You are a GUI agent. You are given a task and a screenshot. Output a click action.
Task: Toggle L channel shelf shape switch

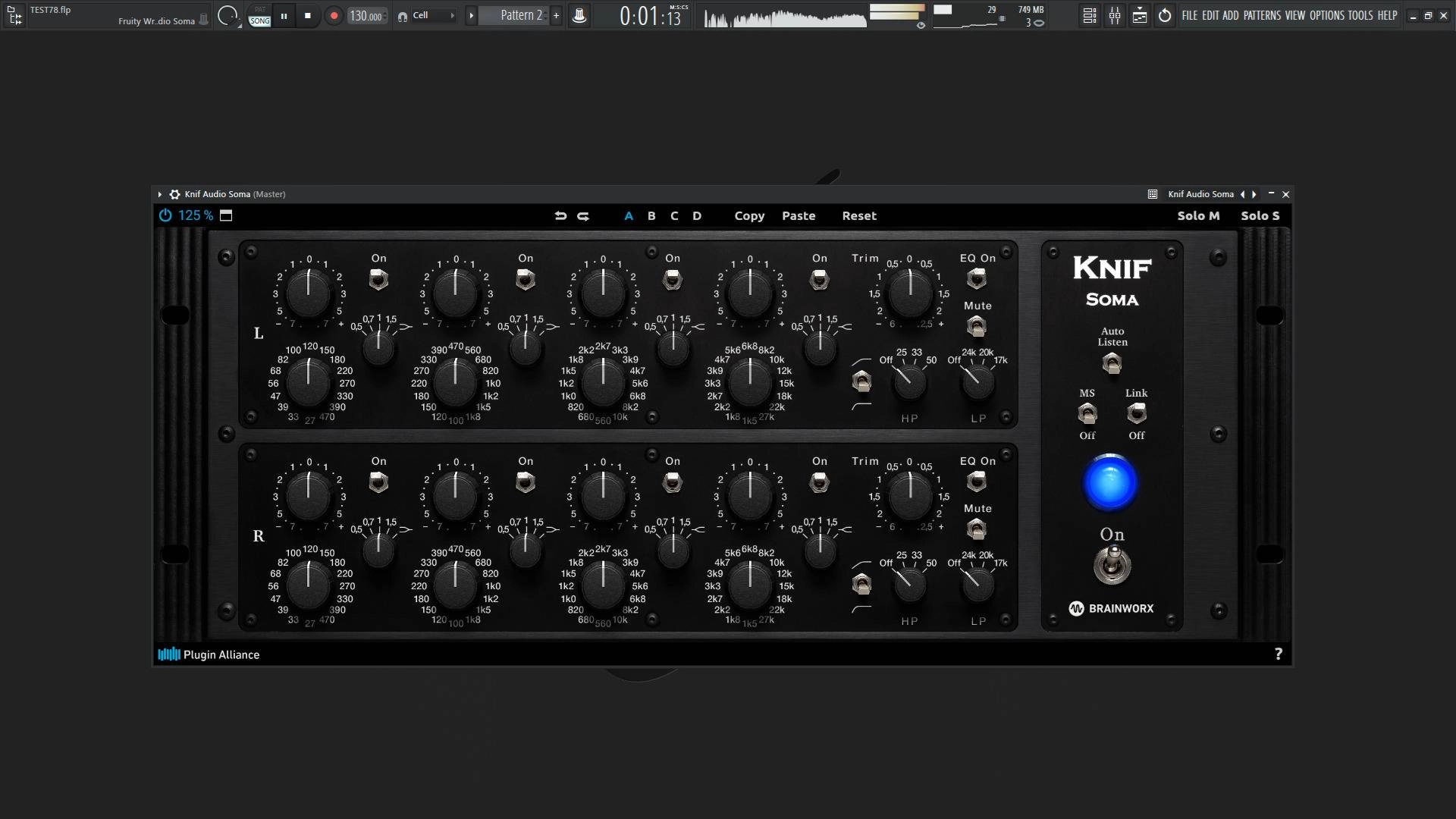pos(861,381)
